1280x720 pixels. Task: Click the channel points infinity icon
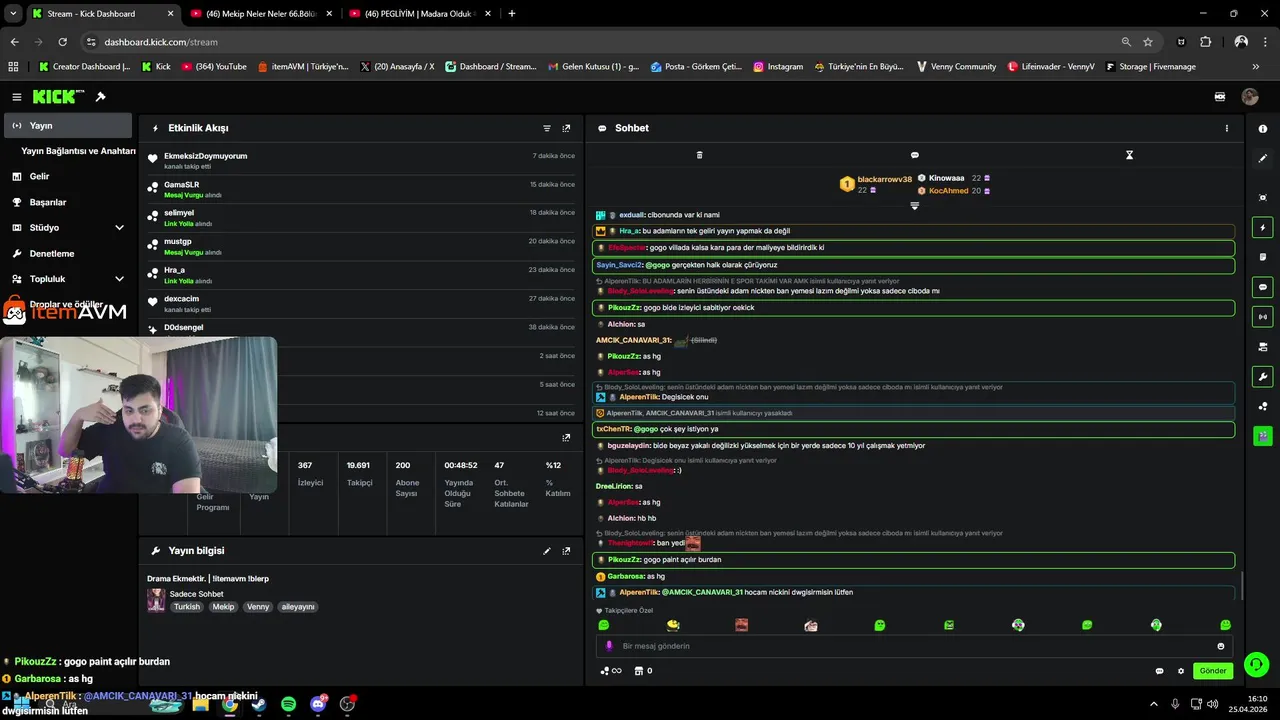610,671
